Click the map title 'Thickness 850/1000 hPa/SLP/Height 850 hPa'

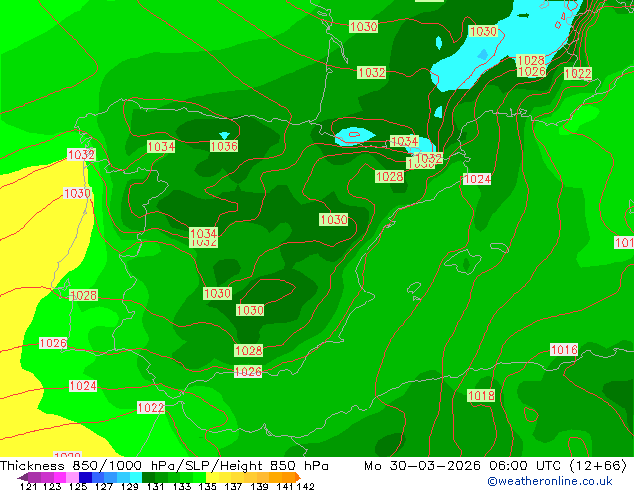pyautogui.click(x=164, y=466)
